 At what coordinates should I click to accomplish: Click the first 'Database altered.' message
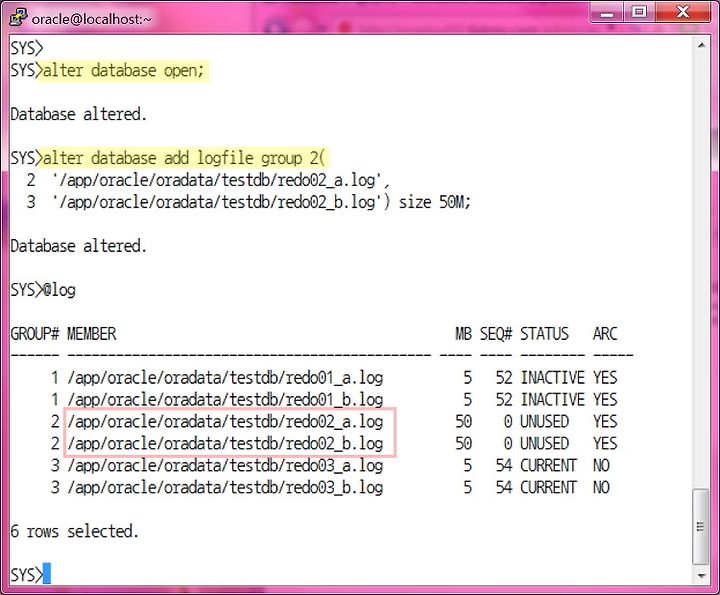pyautogui.click(x=79, y=114)
